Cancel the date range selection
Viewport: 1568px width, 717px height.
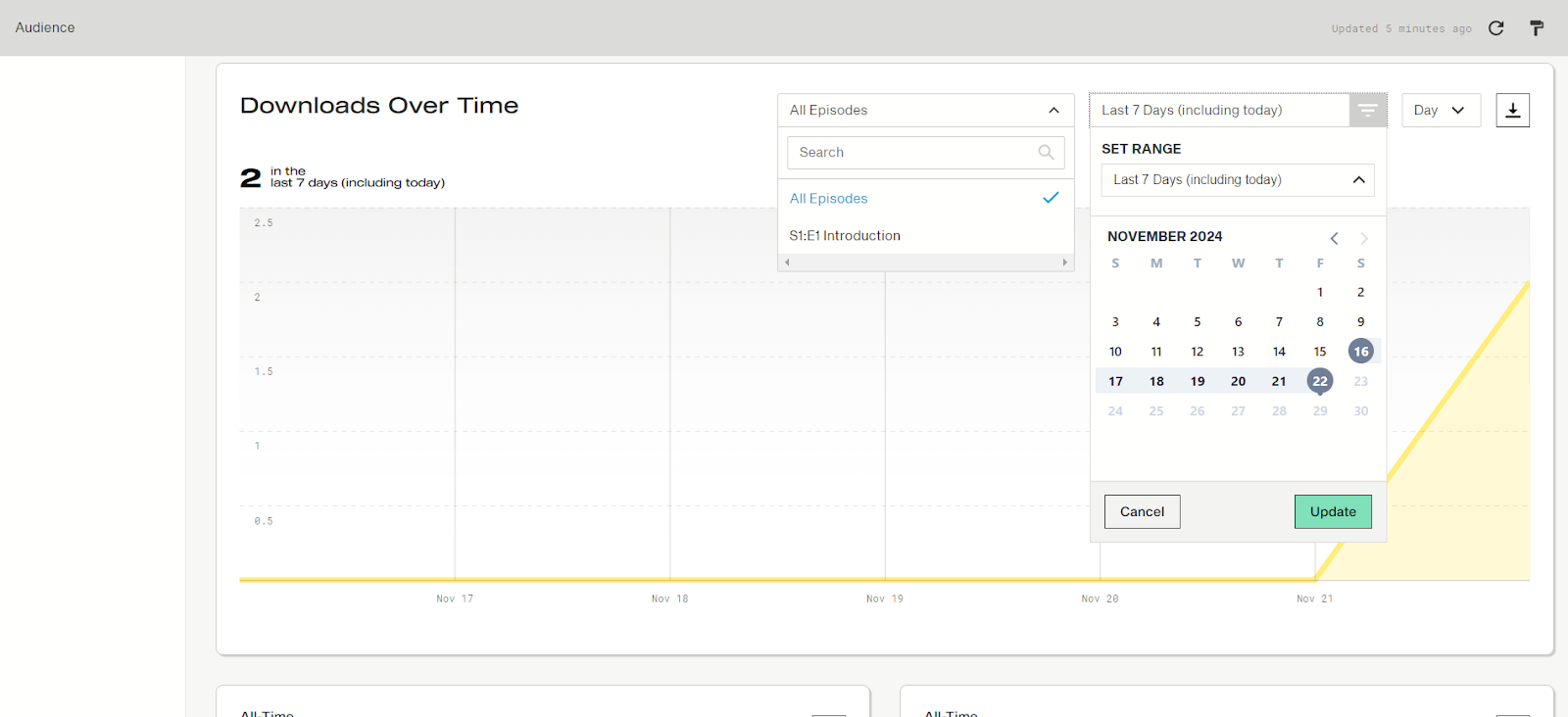1143,511
